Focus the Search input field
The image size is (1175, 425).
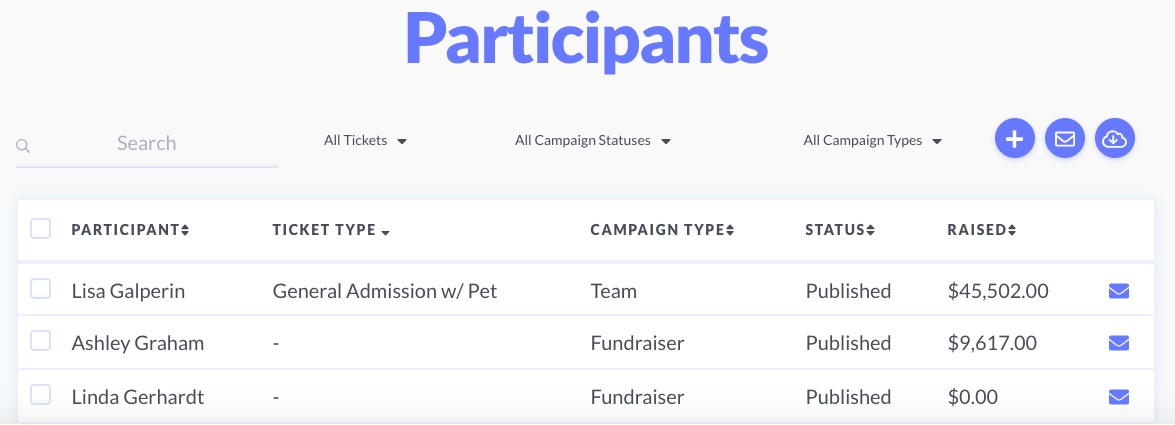coord(147,143)
